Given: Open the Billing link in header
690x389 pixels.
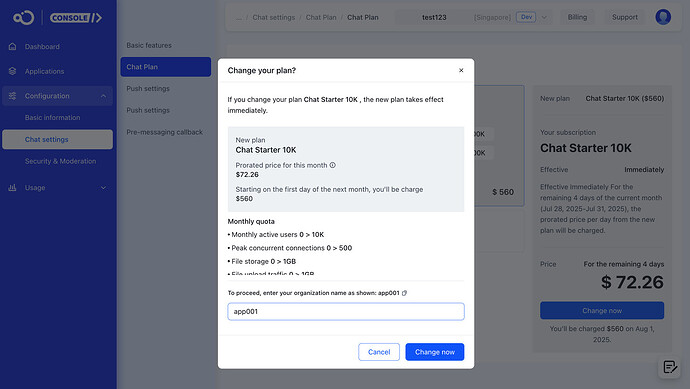Looking at the screenshot, I should pos(577,17).
